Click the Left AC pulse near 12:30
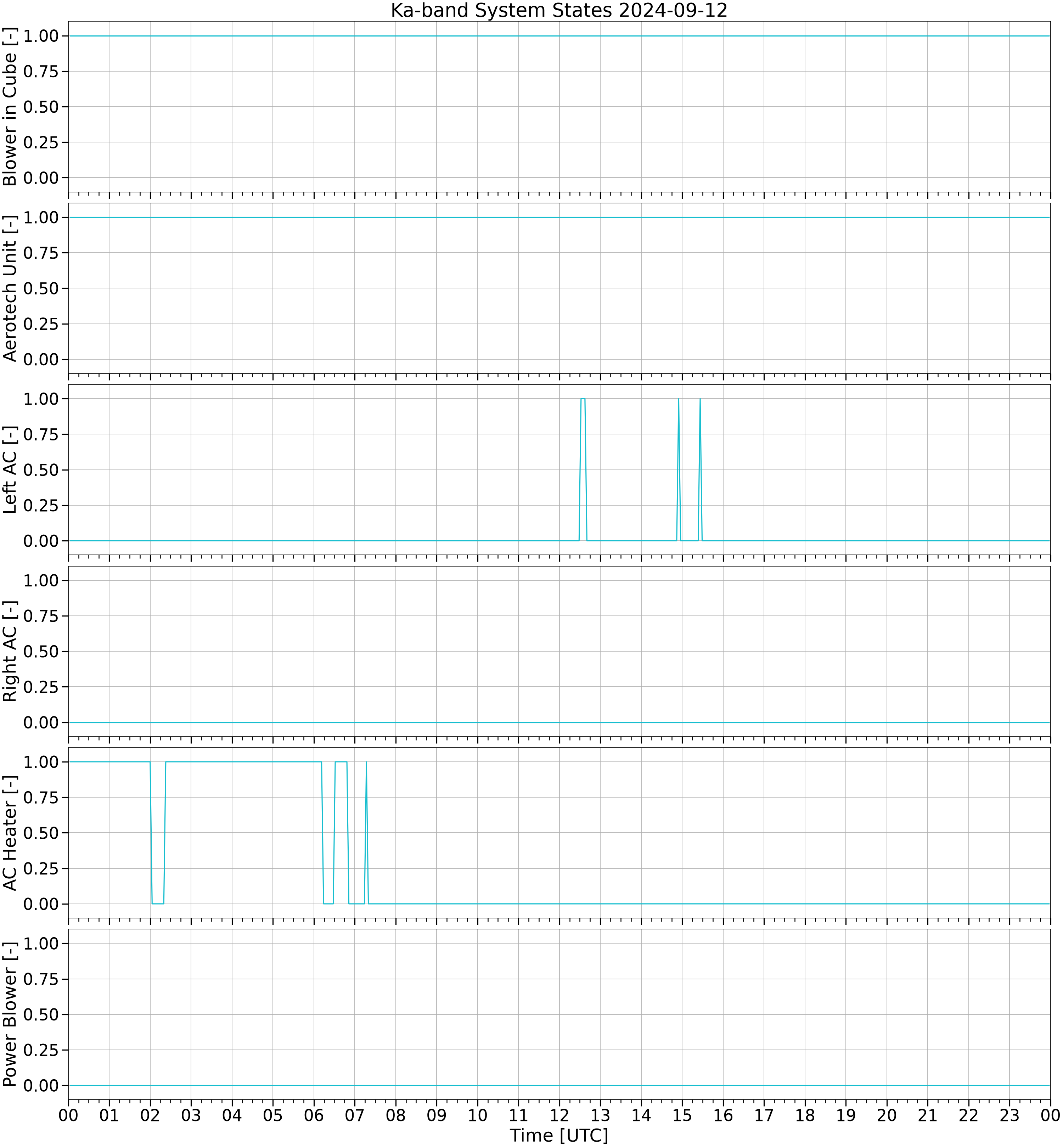The height and width of the screenshot is (1148, 1063). tap(583, 469)
